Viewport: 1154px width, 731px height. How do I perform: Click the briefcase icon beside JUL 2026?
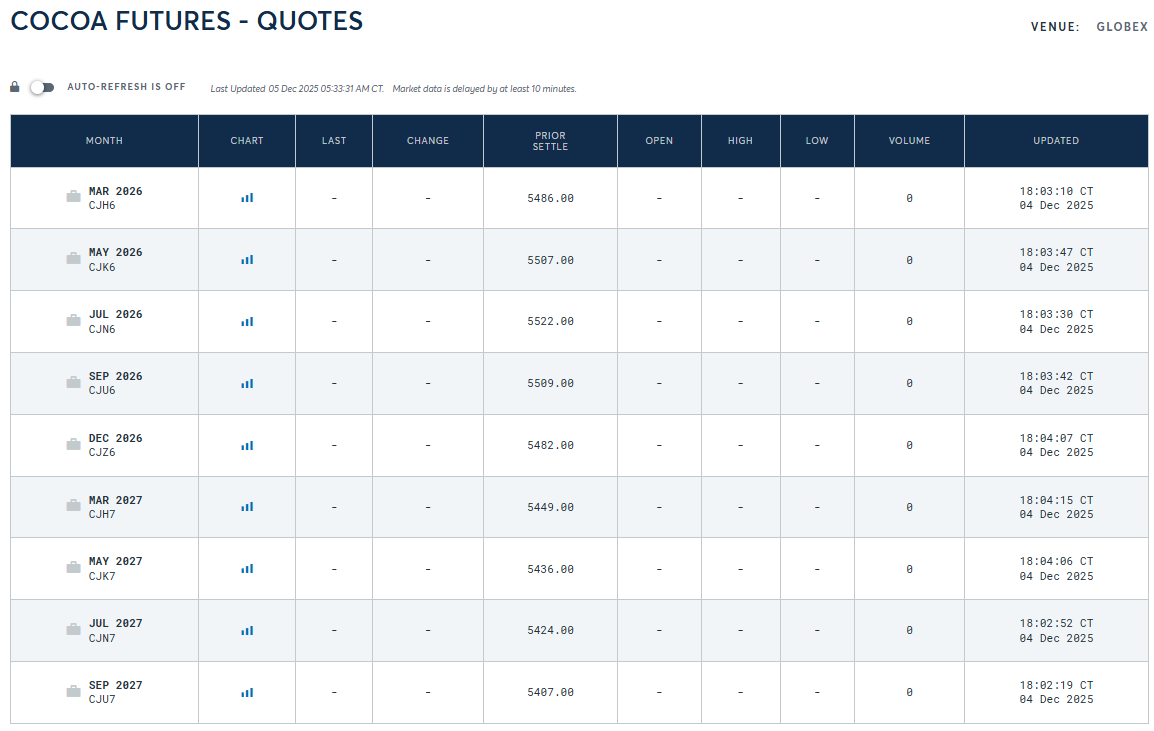[74, 320]
